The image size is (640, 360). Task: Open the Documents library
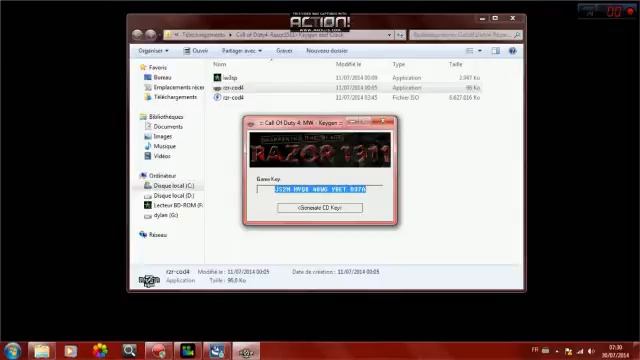[x=168, y=127]
